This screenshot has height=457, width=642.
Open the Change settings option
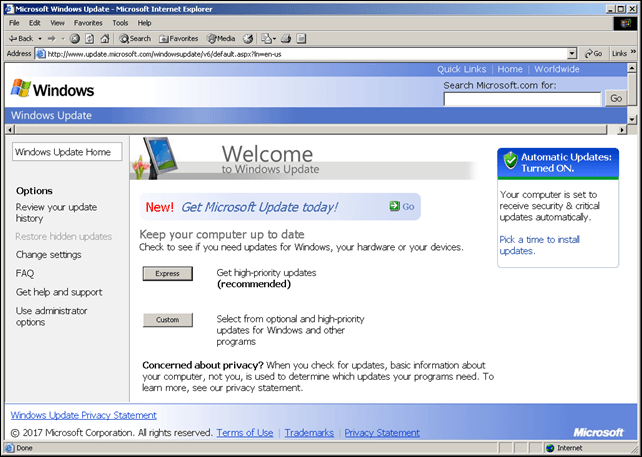tap(48, 255)
